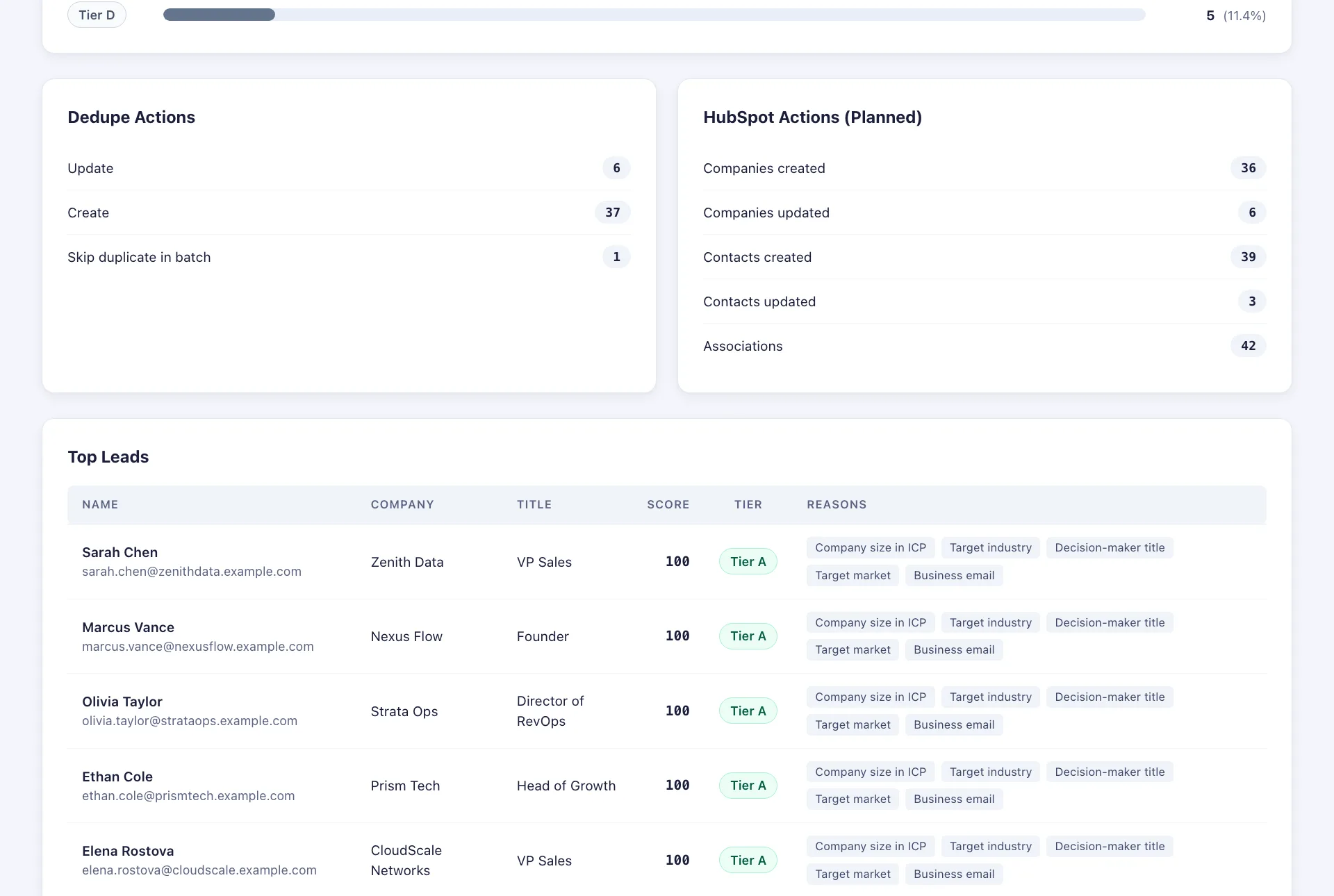Click elena.rostova@cloudscale.example.com email
This screenshot has height=896, width=1334.
[x=199, y=870]
